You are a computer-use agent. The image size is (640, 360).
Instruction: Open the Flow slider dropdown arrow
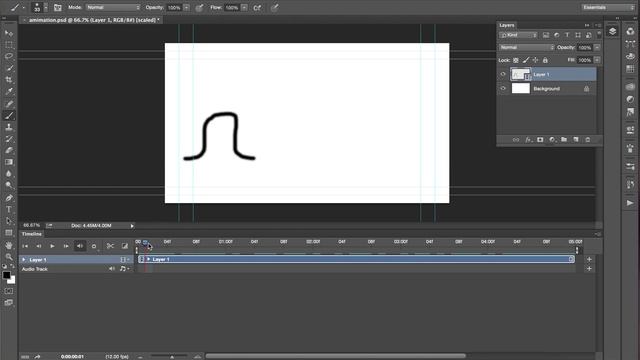tap(244, 7)
